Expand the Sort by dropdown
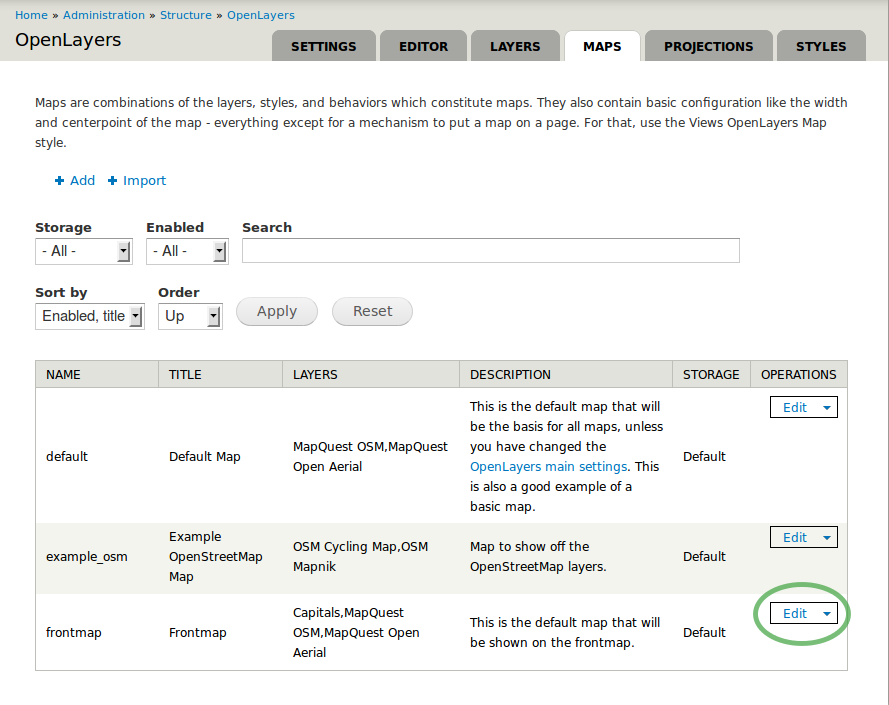This screenshot has width=889, height=705. 87,316
